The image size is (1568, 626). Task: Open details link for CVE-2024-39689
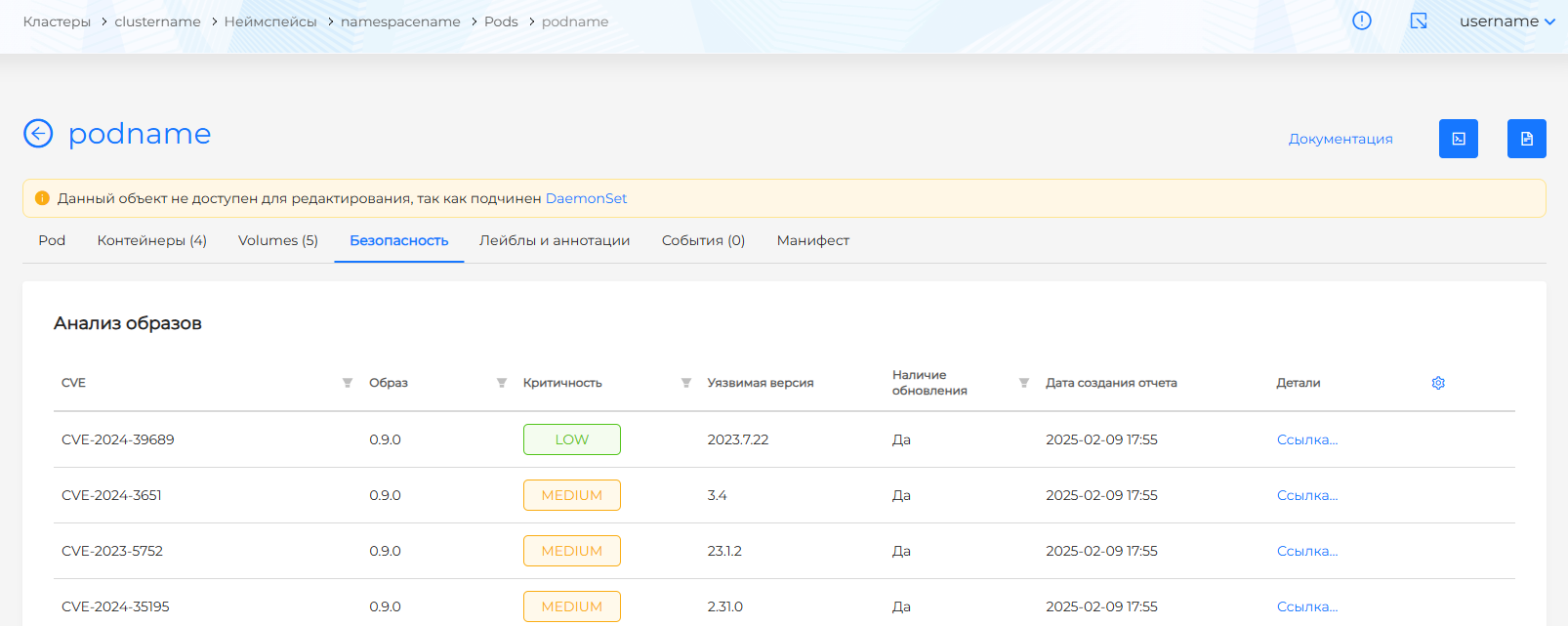(1306, 439)
